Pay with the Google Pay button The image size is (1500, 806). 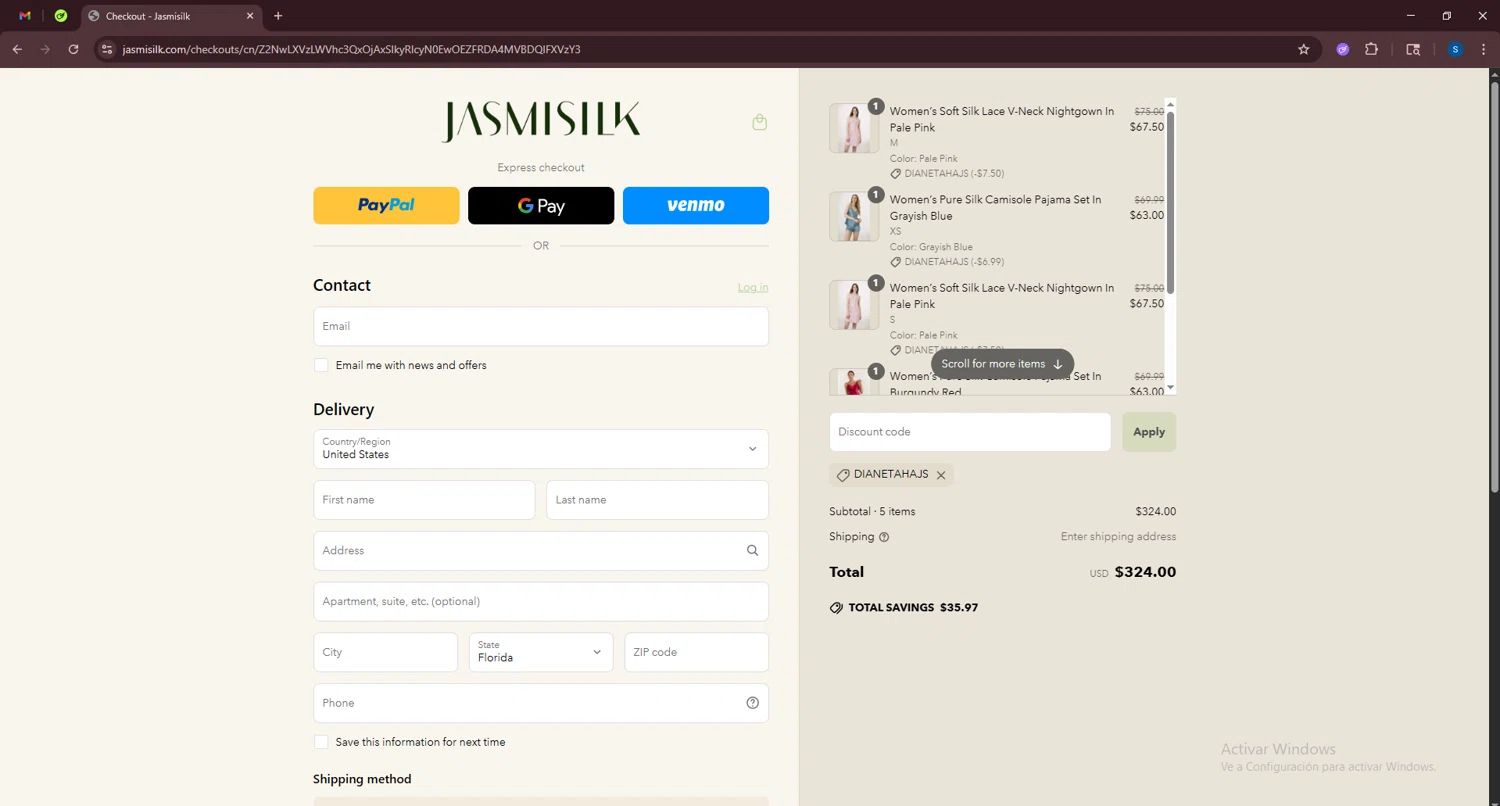point(541,205)
